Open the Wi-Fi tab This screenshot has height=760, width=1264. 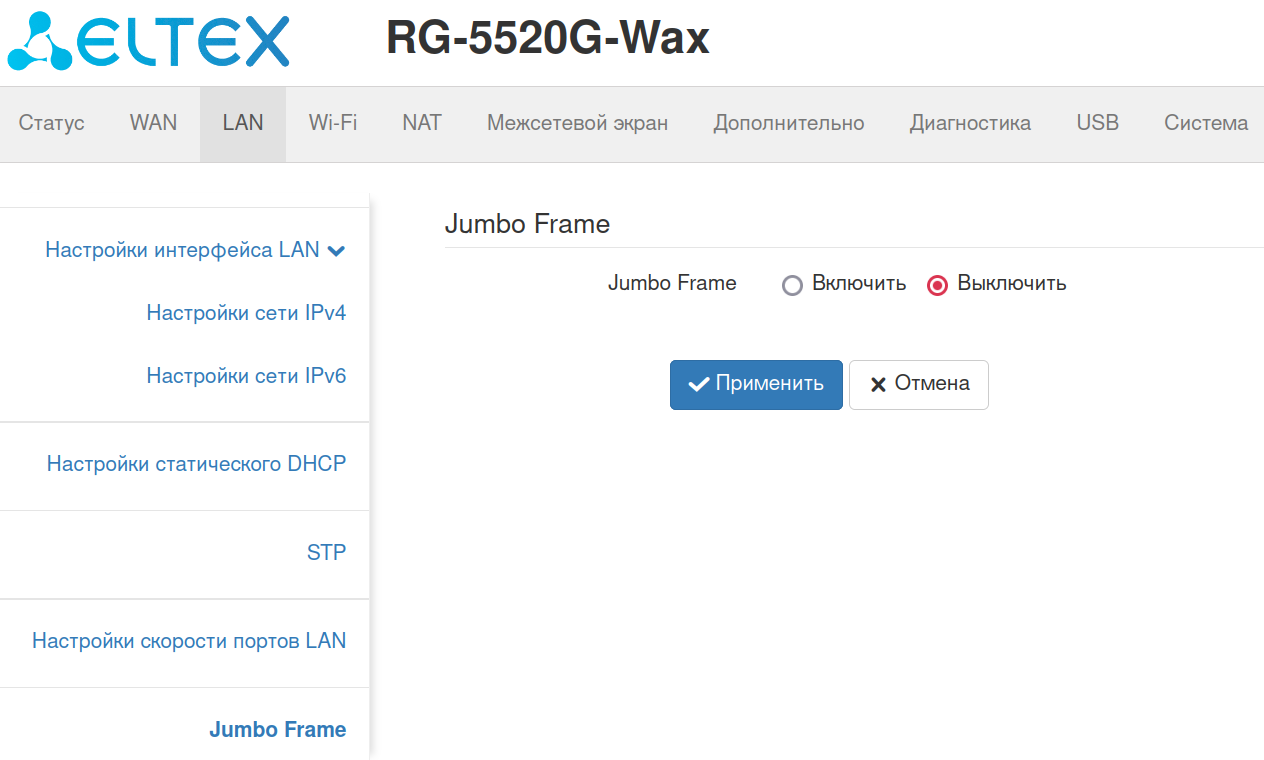pyautogui.click(x=333, y=123)
